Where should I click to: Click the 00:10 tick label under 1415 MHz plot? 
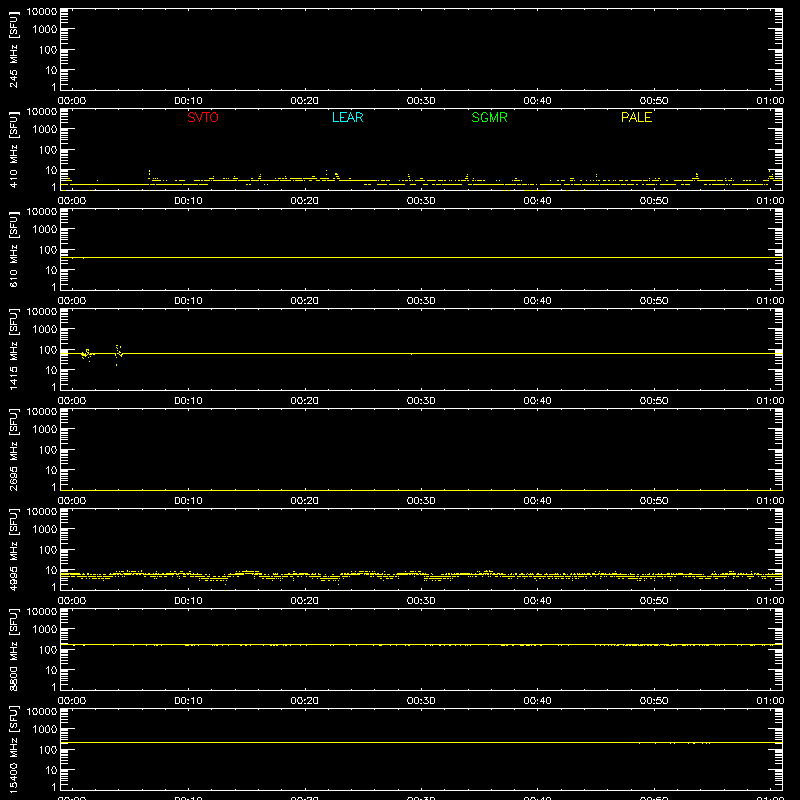point(188,401)
